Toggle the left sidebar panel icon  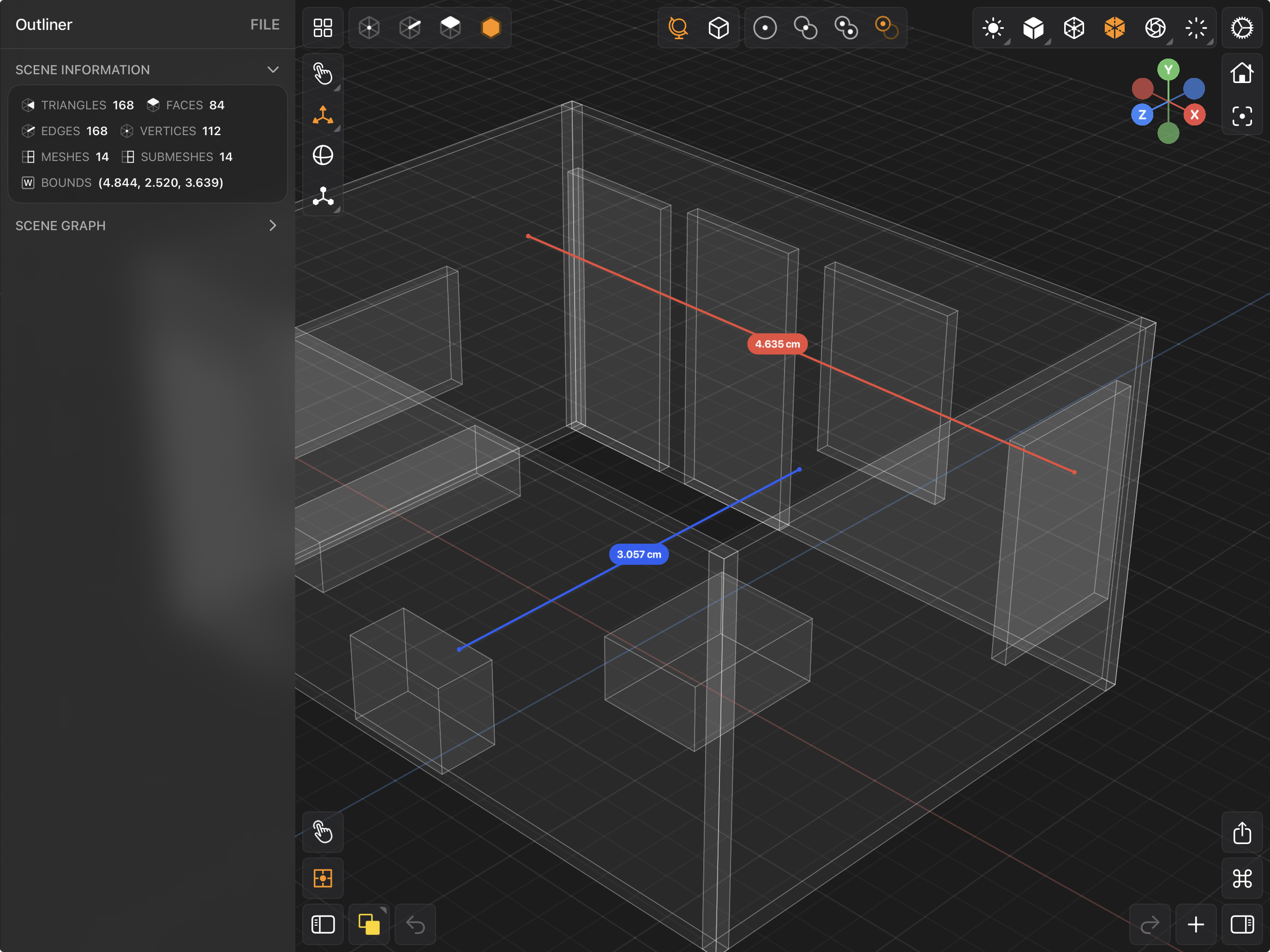(x=323, y=924)
